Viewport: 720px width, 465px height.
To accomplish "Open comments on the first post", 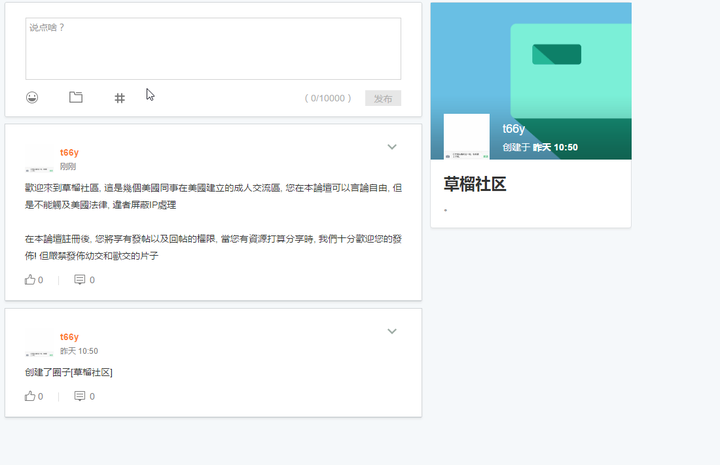I will pyautogui.click(x=84, y=280).
